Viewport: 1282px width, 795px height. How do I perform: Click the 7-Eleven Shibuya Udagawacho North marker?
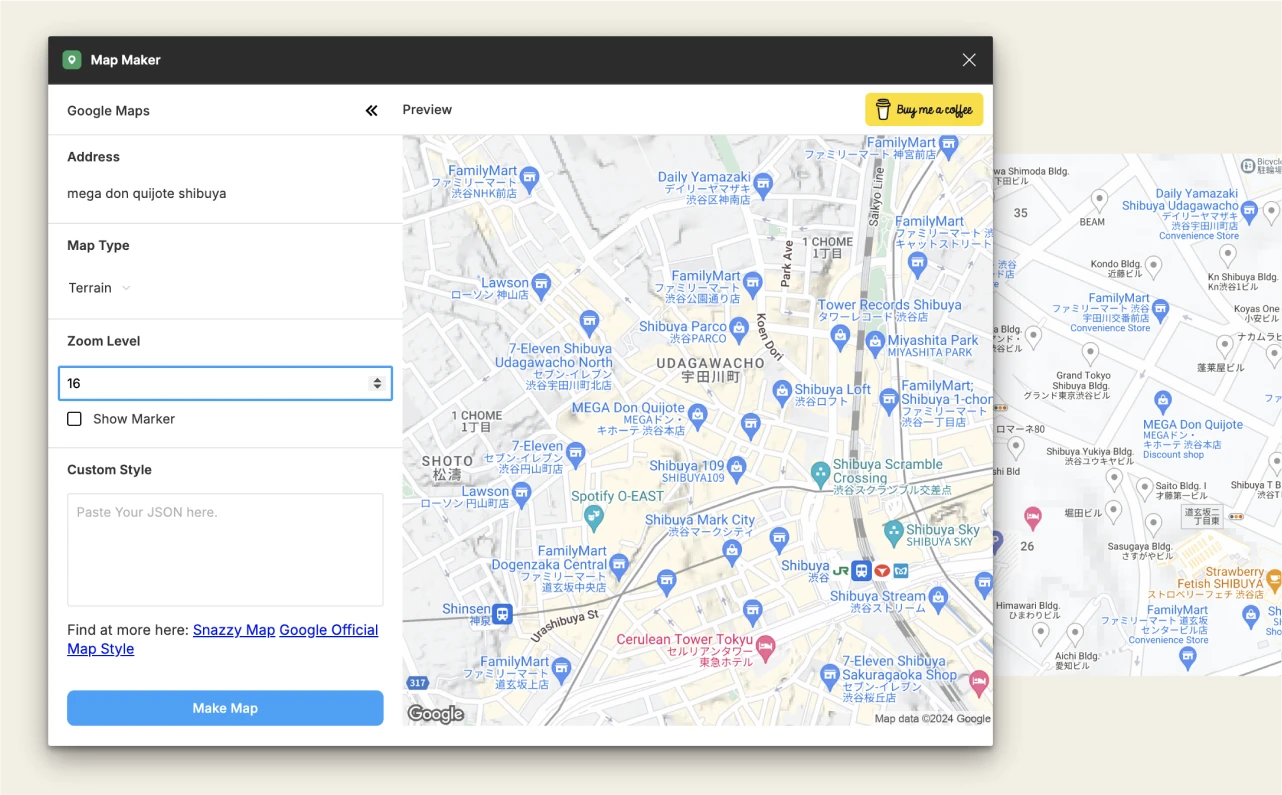point(589,322)
